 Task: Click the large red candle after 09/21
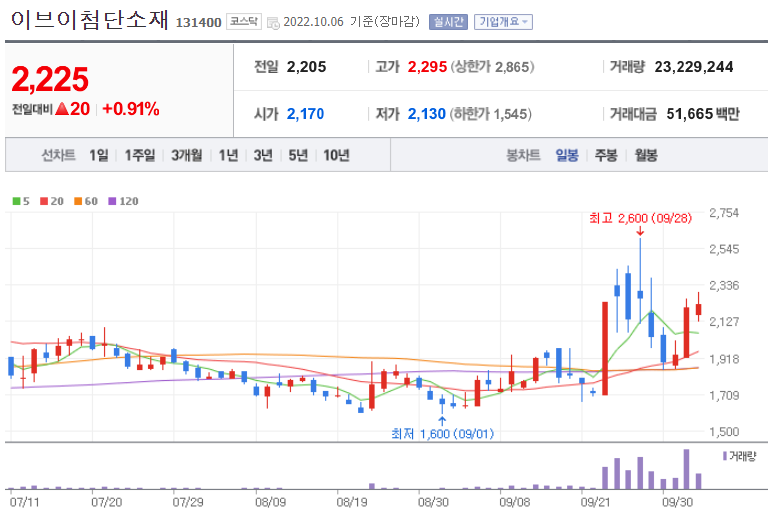click(605, 348)
